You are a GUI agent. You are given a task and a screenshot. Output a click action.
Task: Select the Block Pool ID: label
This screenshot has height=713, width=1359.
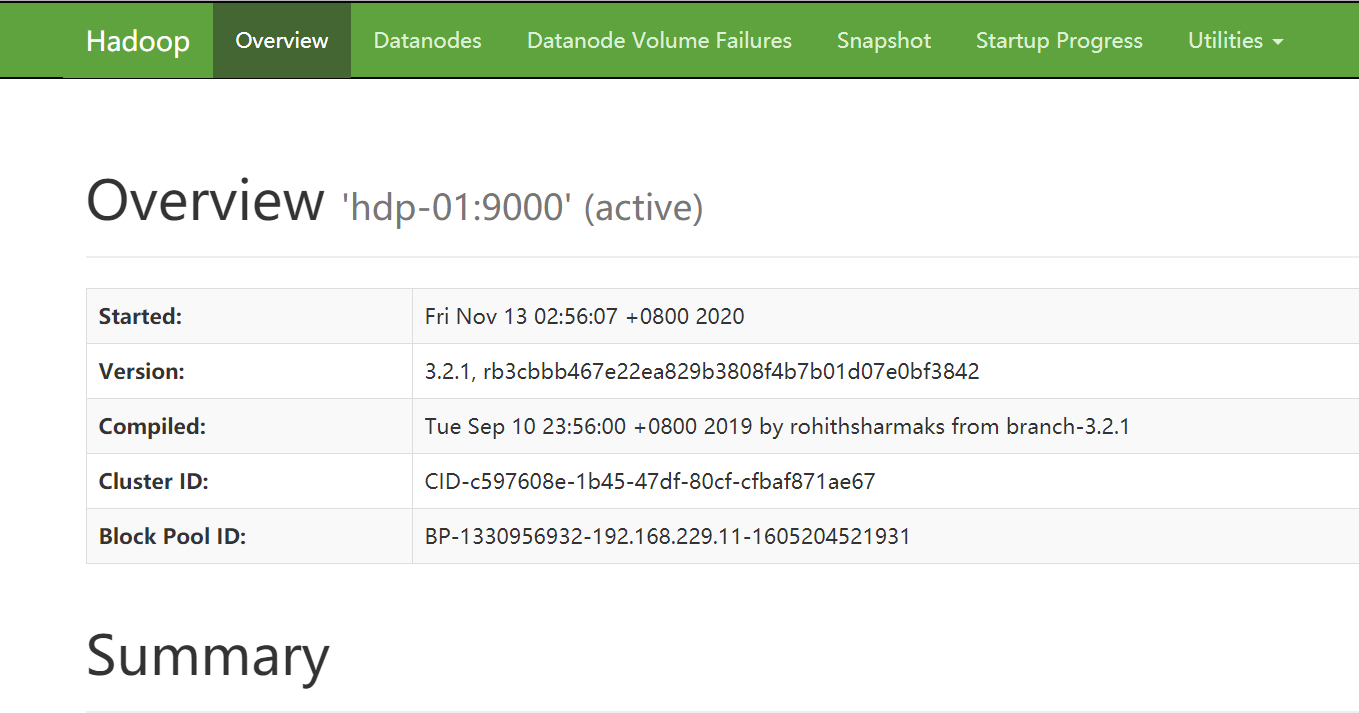point(172,537)
